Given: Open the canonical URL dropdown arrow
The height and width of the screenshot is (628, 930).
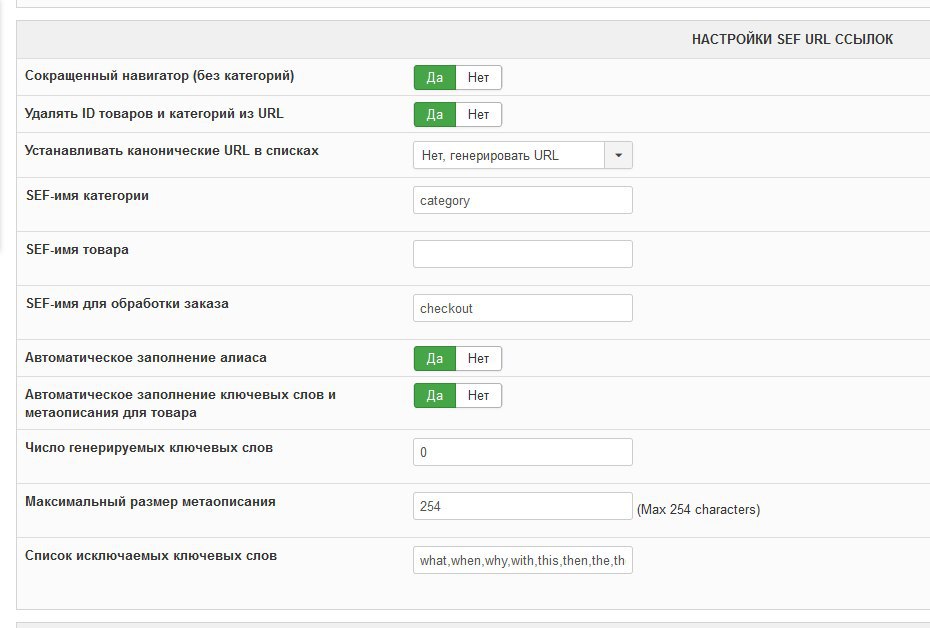Looking at the screenshot, I should point(618,155).
